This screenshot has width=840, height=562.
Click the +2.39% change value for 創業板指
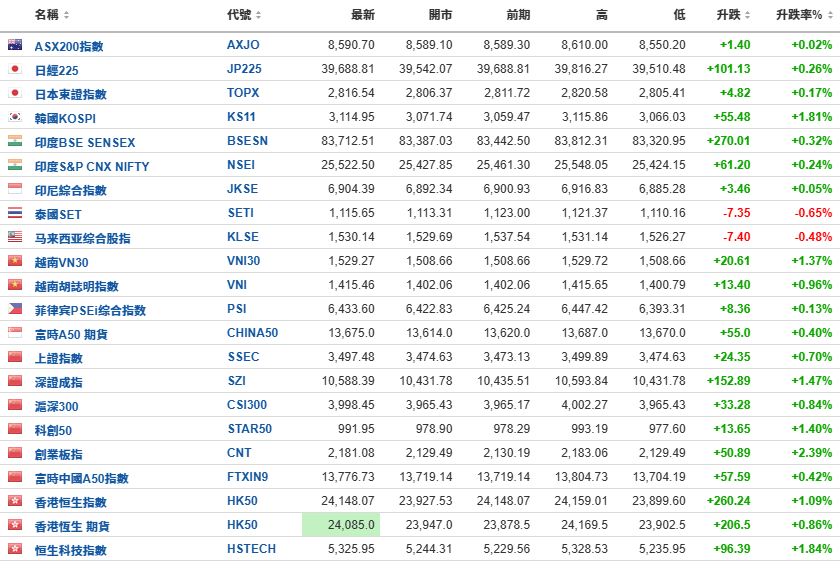pyautogui.click(x=812, y=453)
